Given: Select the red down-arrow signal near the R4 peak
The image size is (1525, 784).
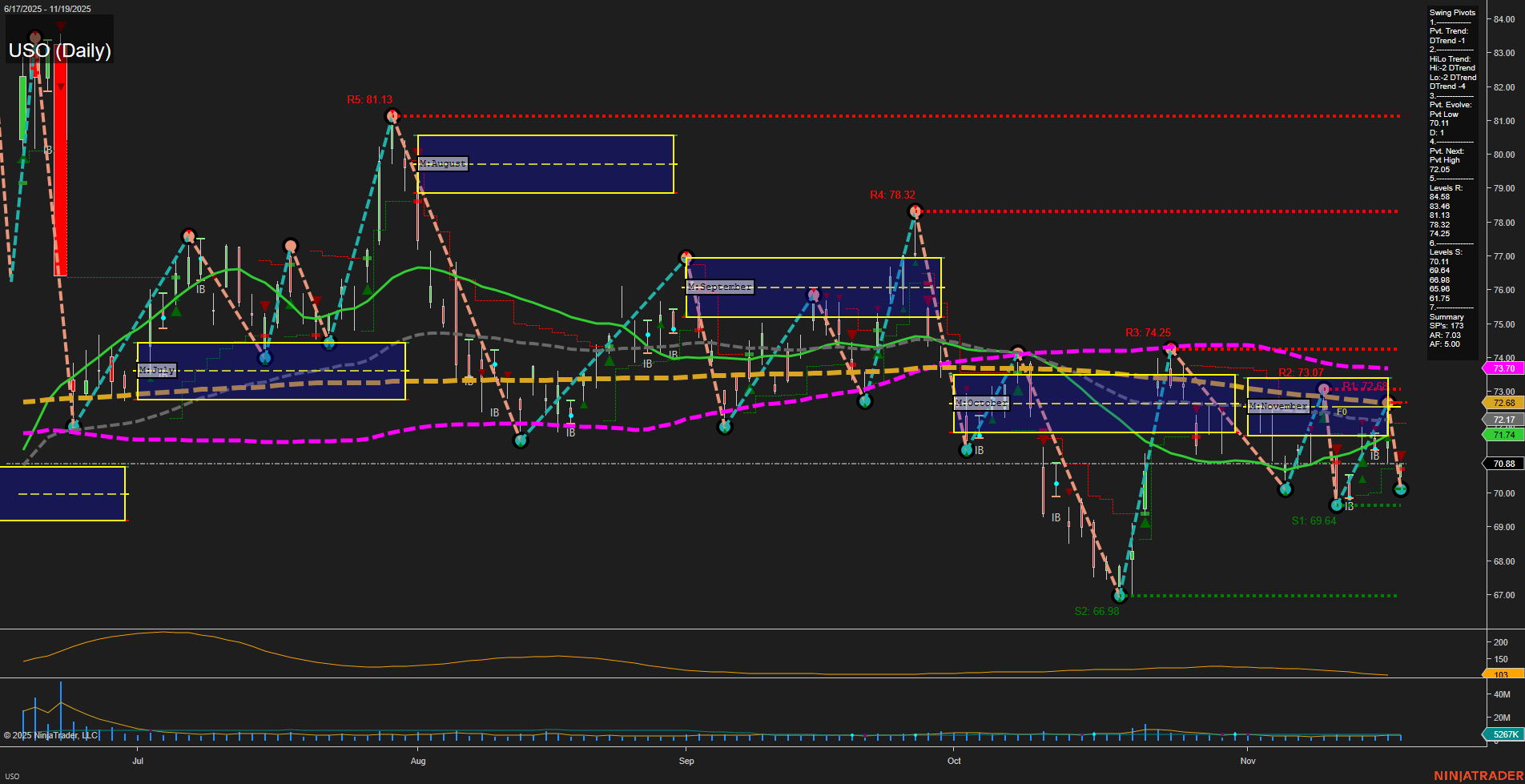Looking at the screenshot, I should tap(915, 206).
